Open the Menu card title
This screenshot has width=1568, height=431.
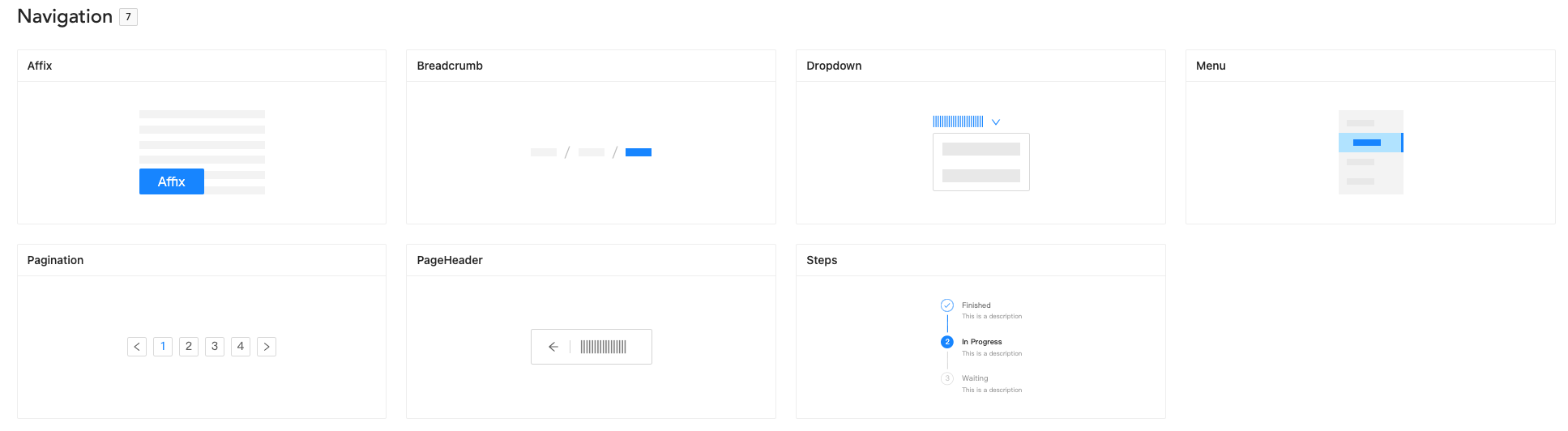pyautogui.click(x=1211, y=66)
